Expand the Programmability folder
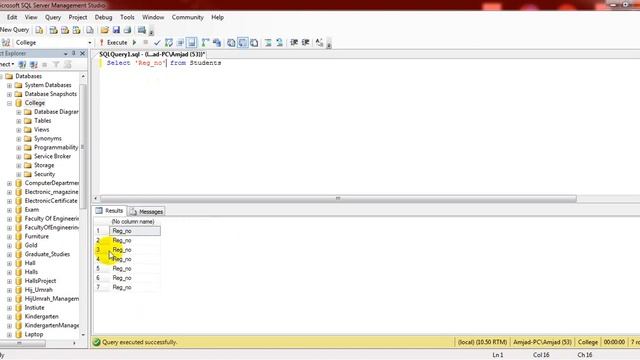This screenshot has height=360, width=640. click(x=19, y=148)
